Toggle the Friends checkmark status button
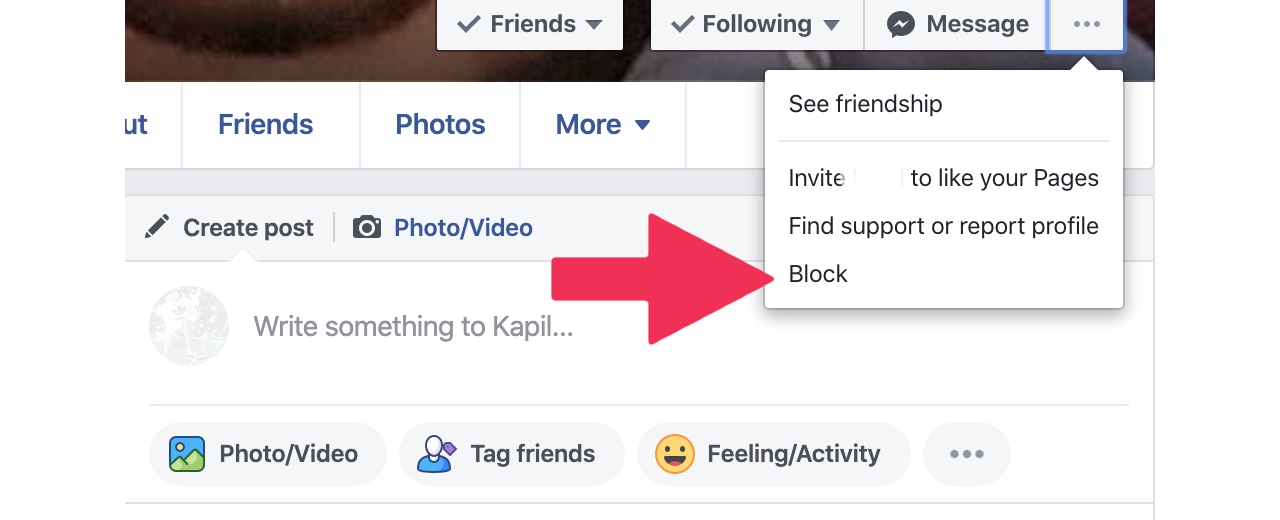This screenshot has height=520, width=1280. click(x=530, y=24)
